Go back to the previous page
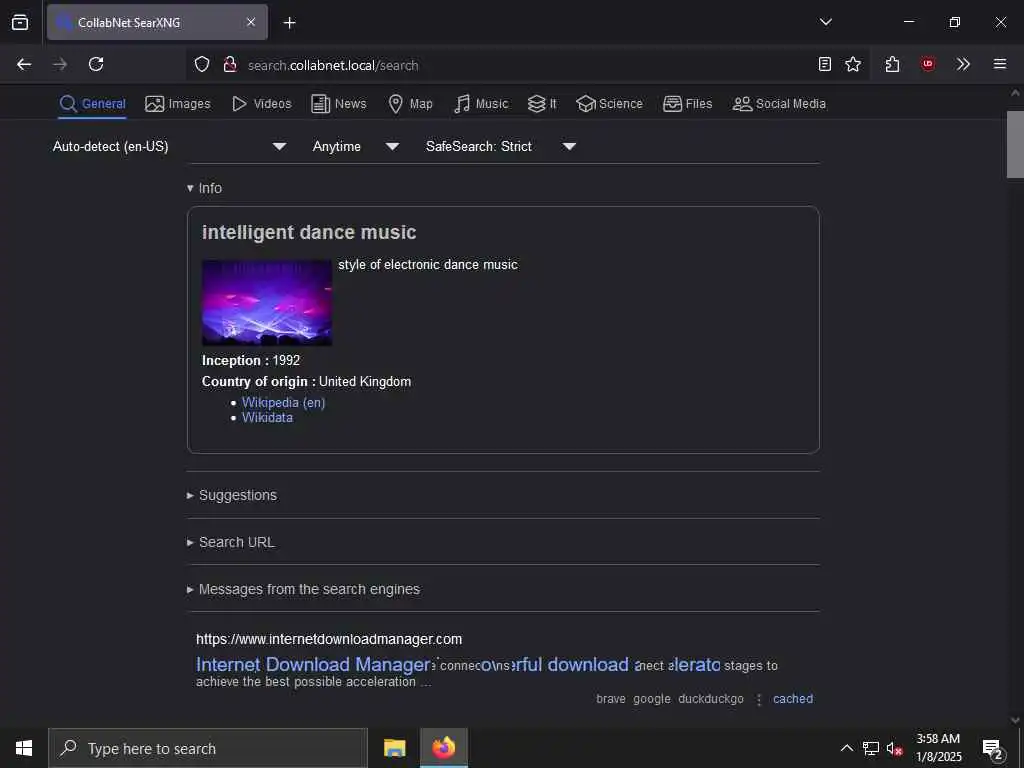Viewport: 1024px width, 768px height. click(24, 64)
